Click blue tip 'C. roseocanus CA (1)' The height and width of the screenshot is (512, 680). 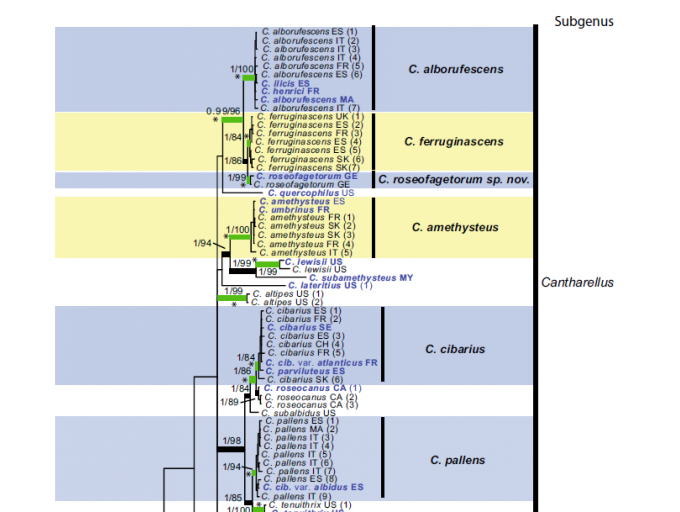[x=312, y=388]
